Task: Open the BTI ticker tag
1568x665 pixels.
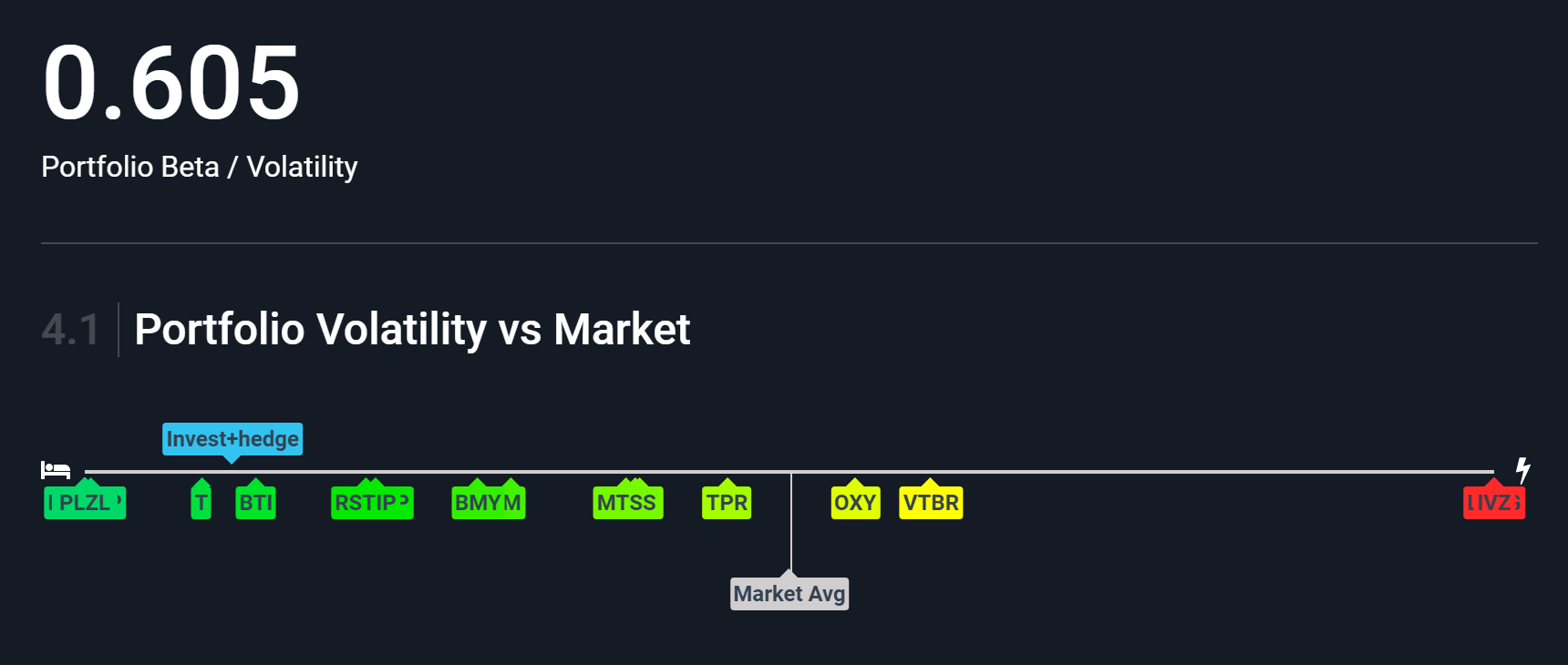Action: coord(255,503)
